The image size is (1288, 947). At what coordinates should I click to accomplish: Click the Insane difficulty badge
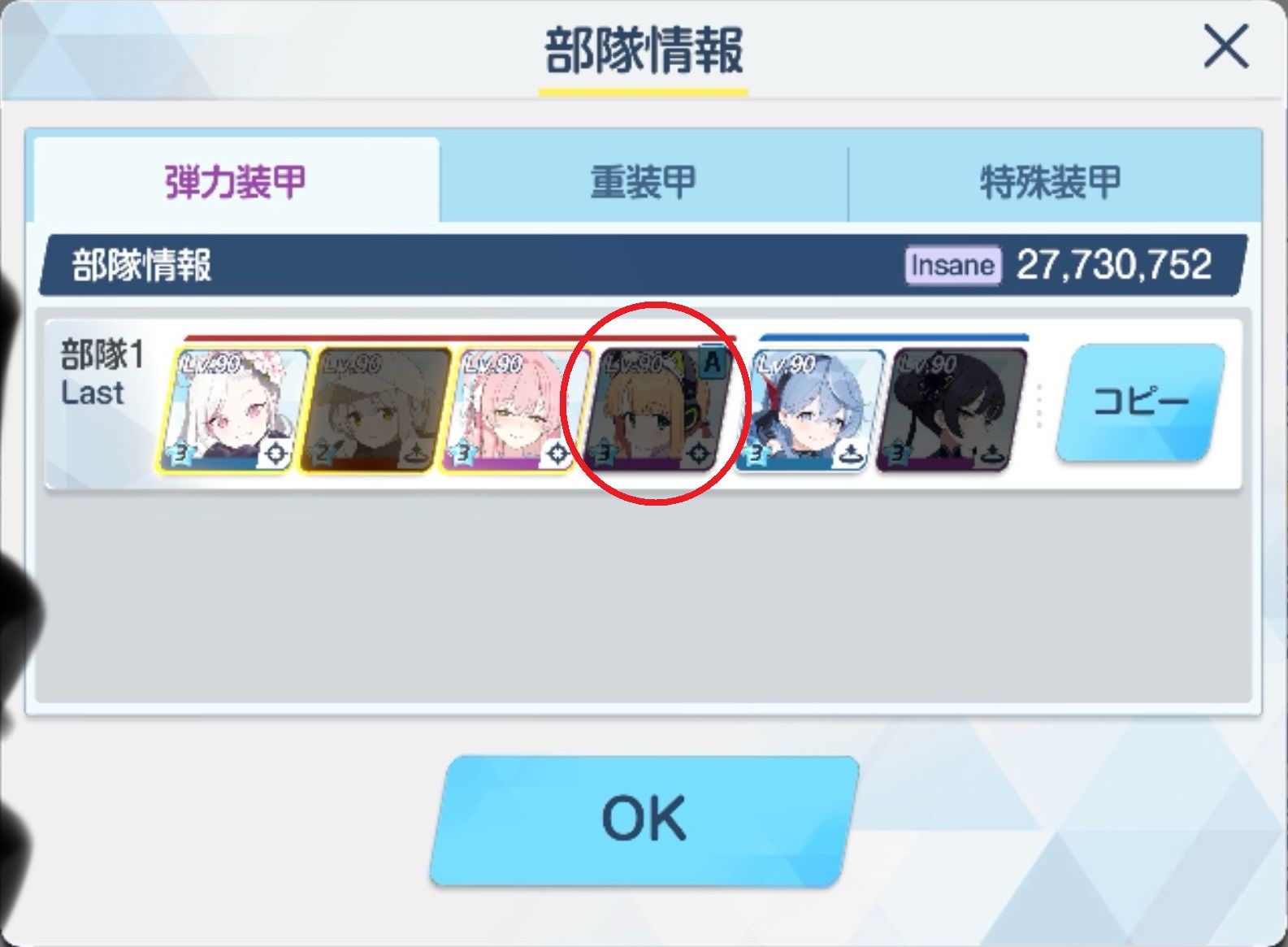953,265
